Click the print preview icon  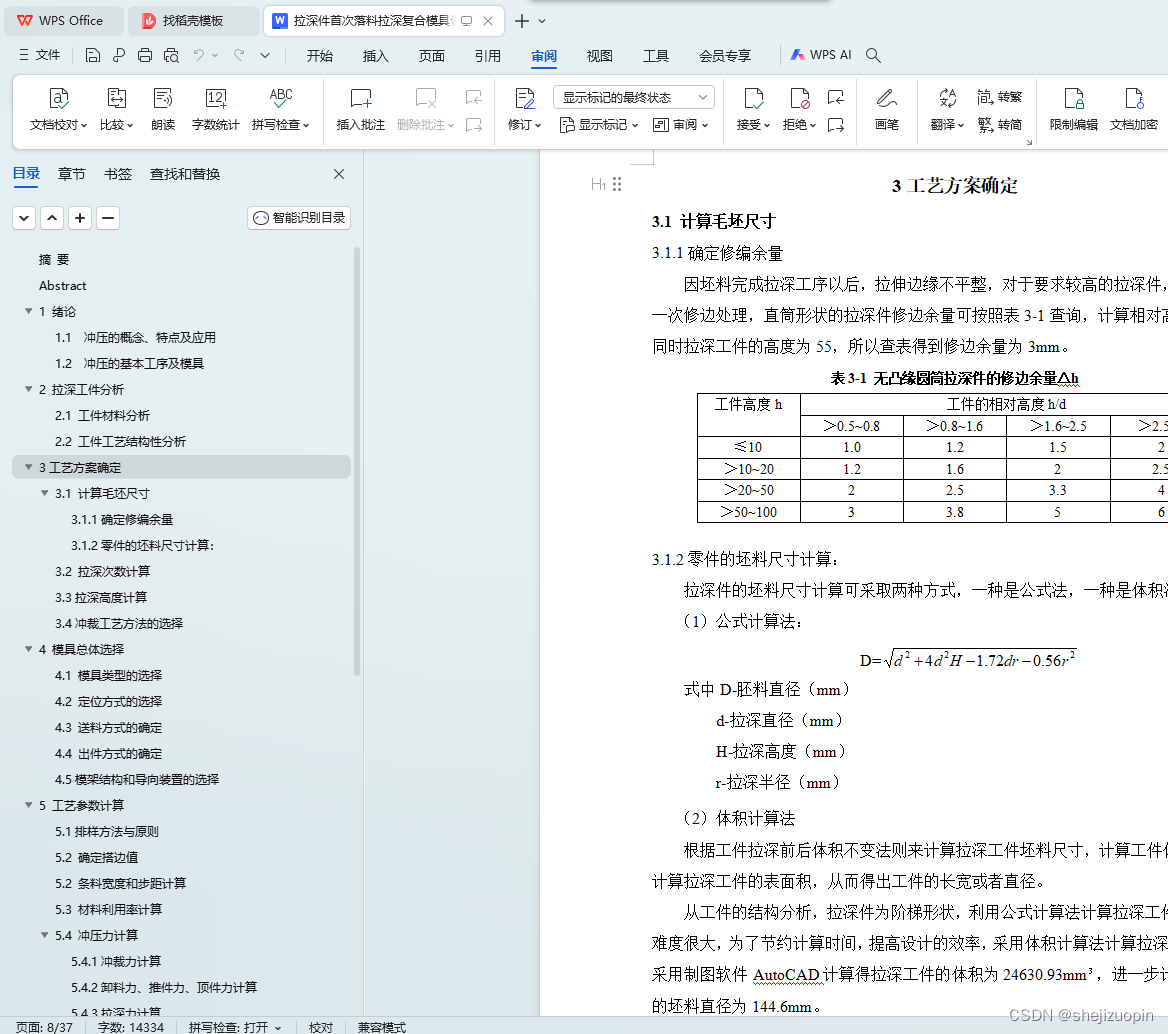tap(171, 55)
